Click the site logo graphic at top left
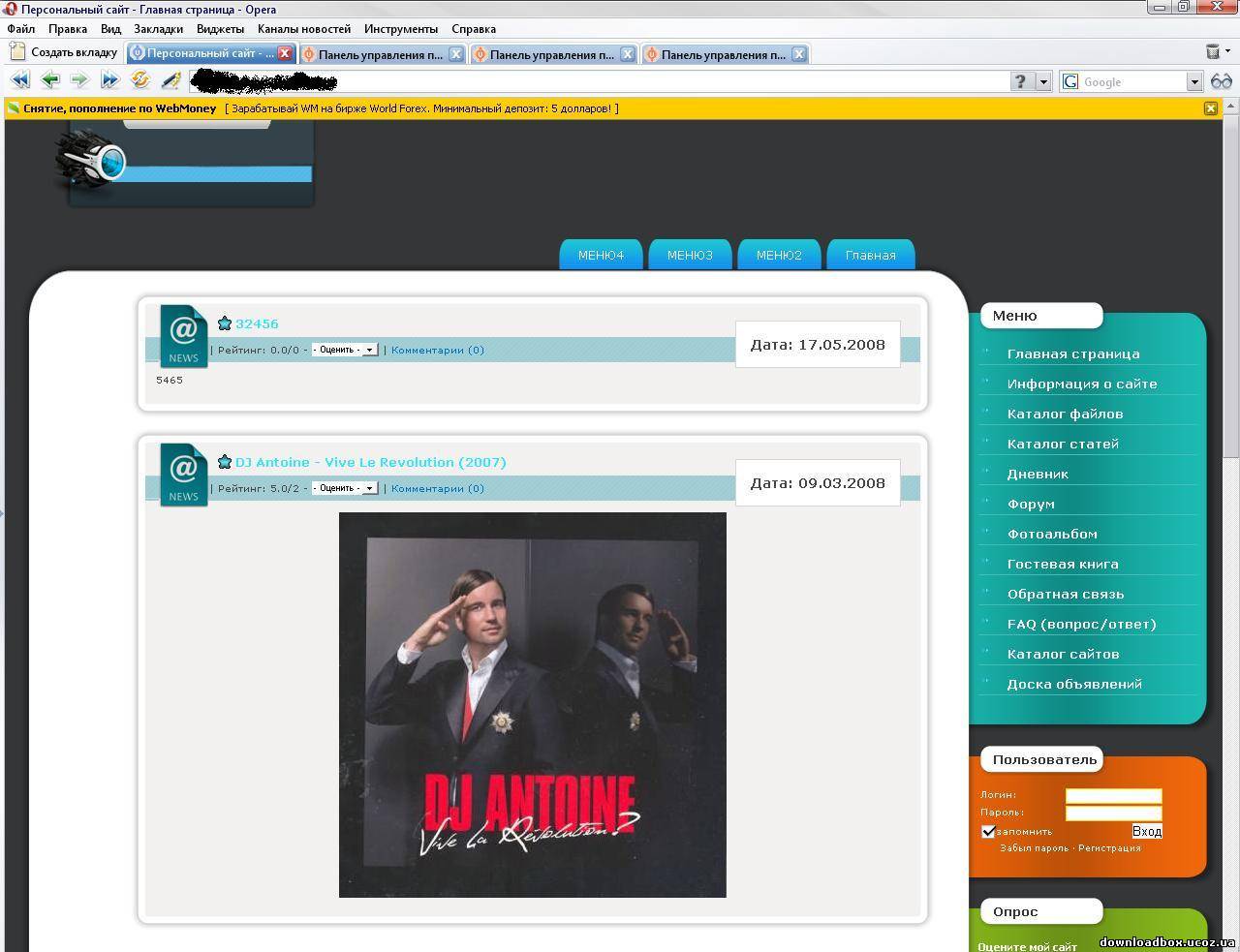The height and width of the screenshot is (952, 1240). (92, 161)
